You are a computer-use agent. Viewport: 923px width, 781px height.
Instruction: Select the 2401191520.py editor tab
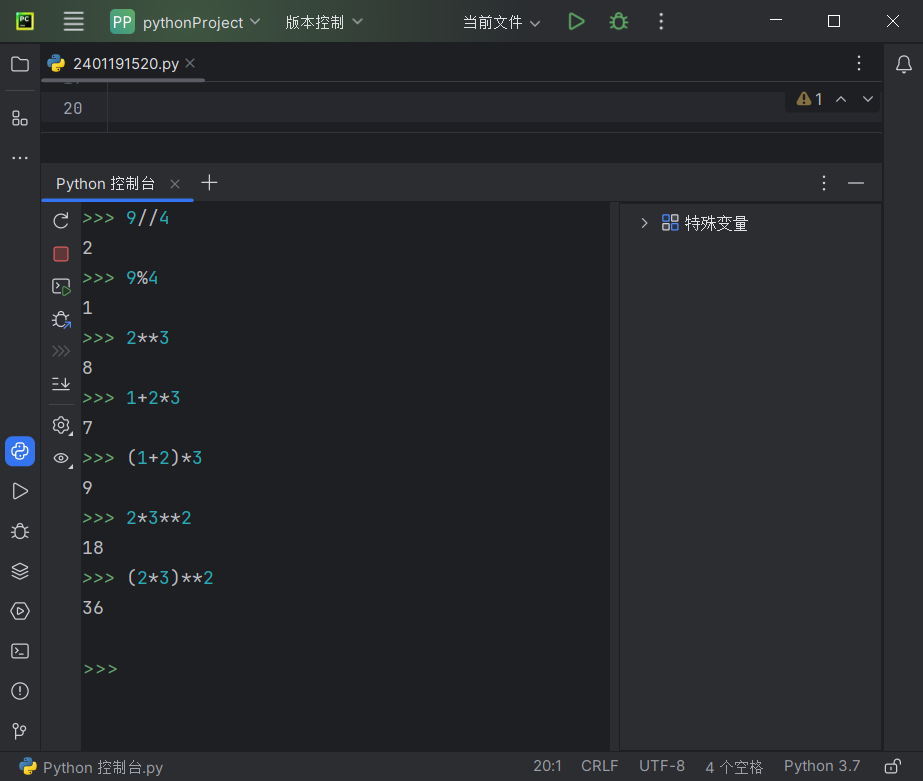tap(125, 64)
